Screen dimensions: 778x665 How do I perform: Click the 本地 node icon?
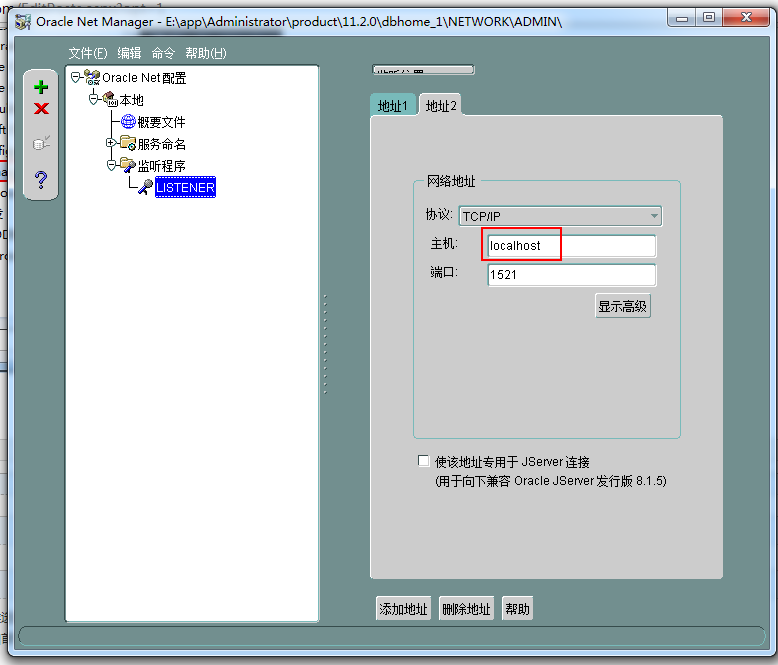coord(110,99)
